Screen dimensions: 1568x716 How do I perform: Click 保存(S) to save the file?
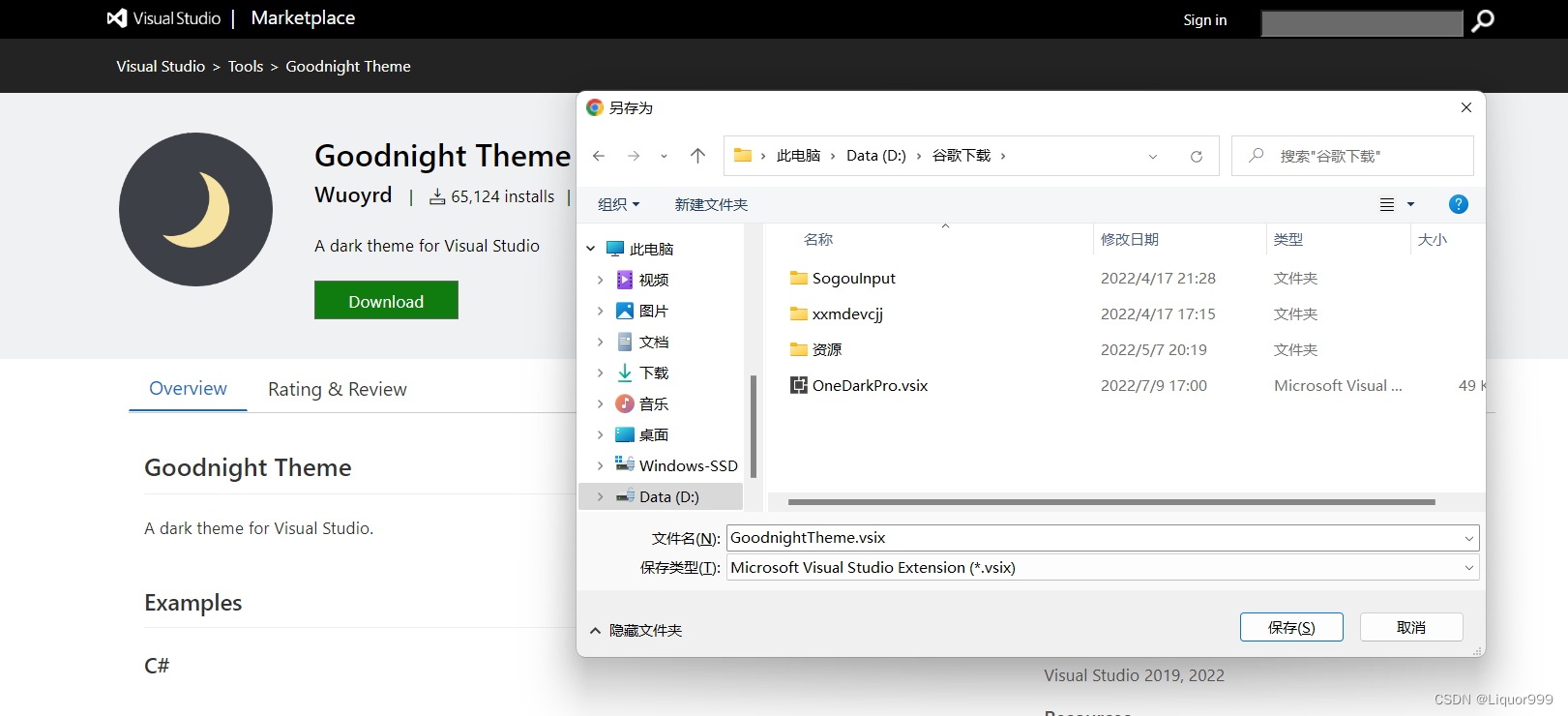[1291, 627]
